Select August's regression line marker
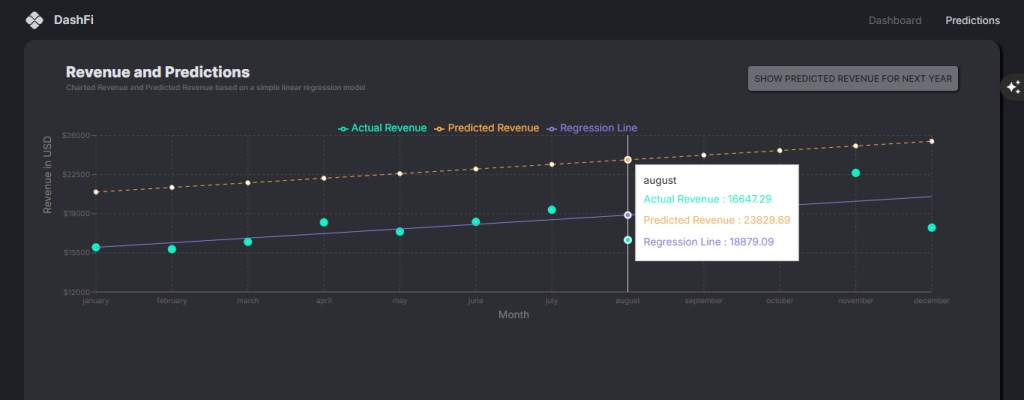 (628, 215)
